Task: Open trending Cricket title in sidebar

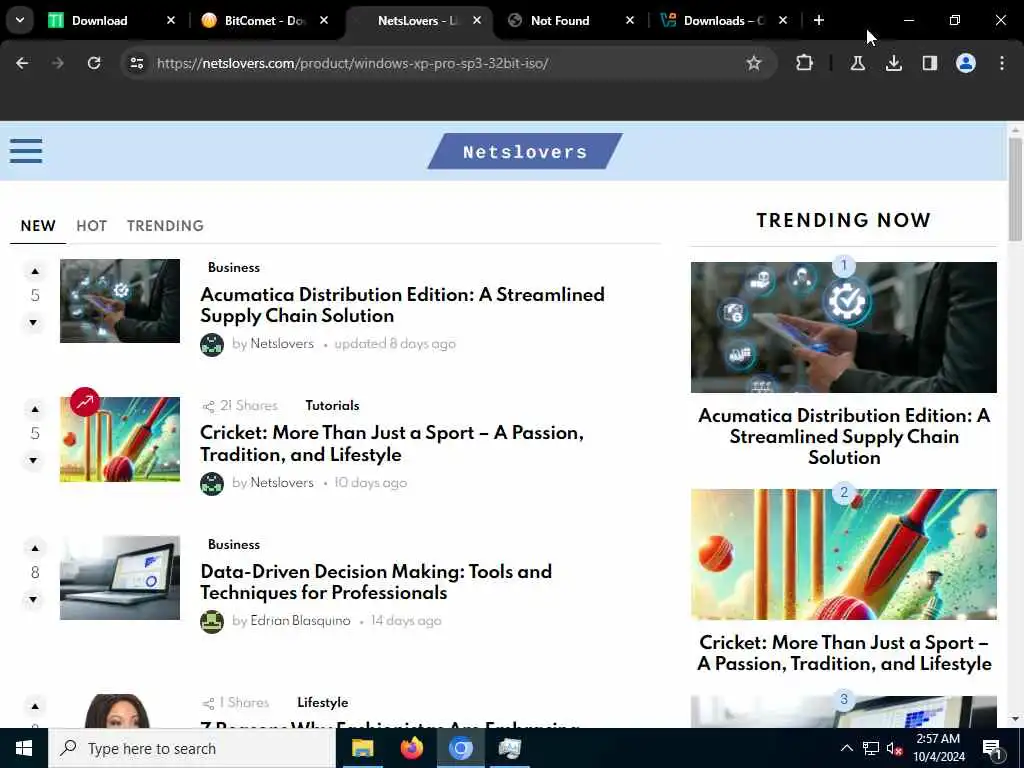Action: tap(844, 653)
